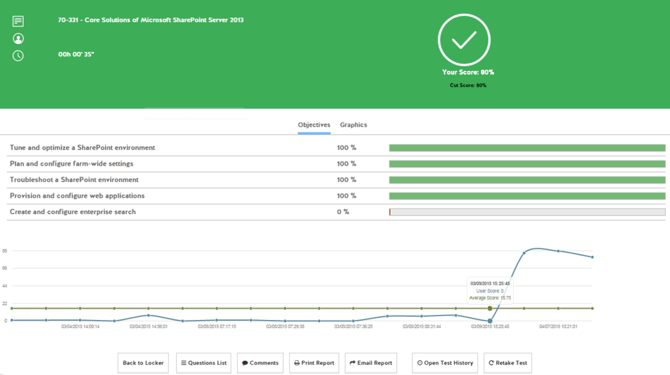Click Tune and optimize progress bar
The image size is (670, 375).
coord(527,148)
